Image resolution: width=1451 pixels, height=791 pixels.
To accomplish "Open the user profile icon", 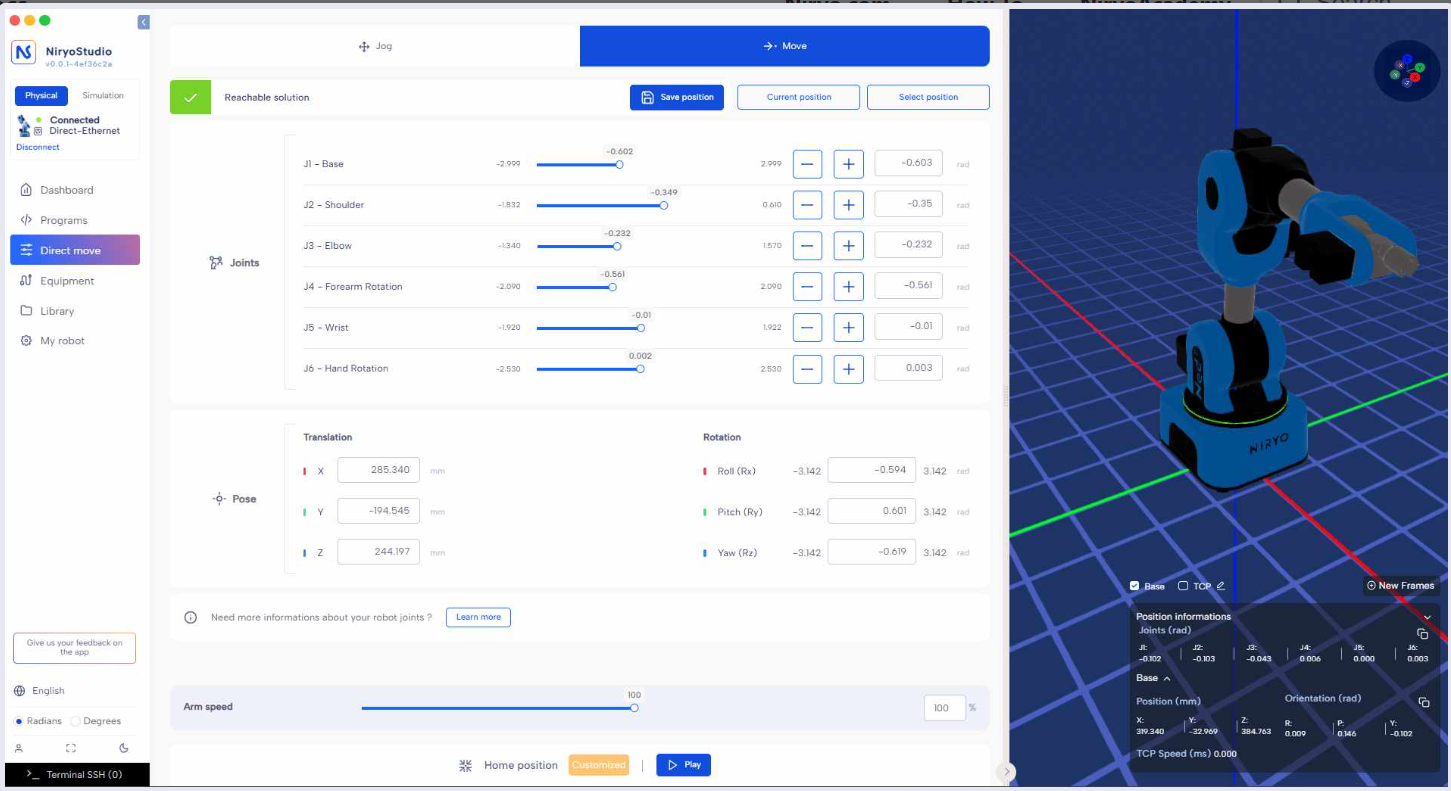I will coord(18,748).
